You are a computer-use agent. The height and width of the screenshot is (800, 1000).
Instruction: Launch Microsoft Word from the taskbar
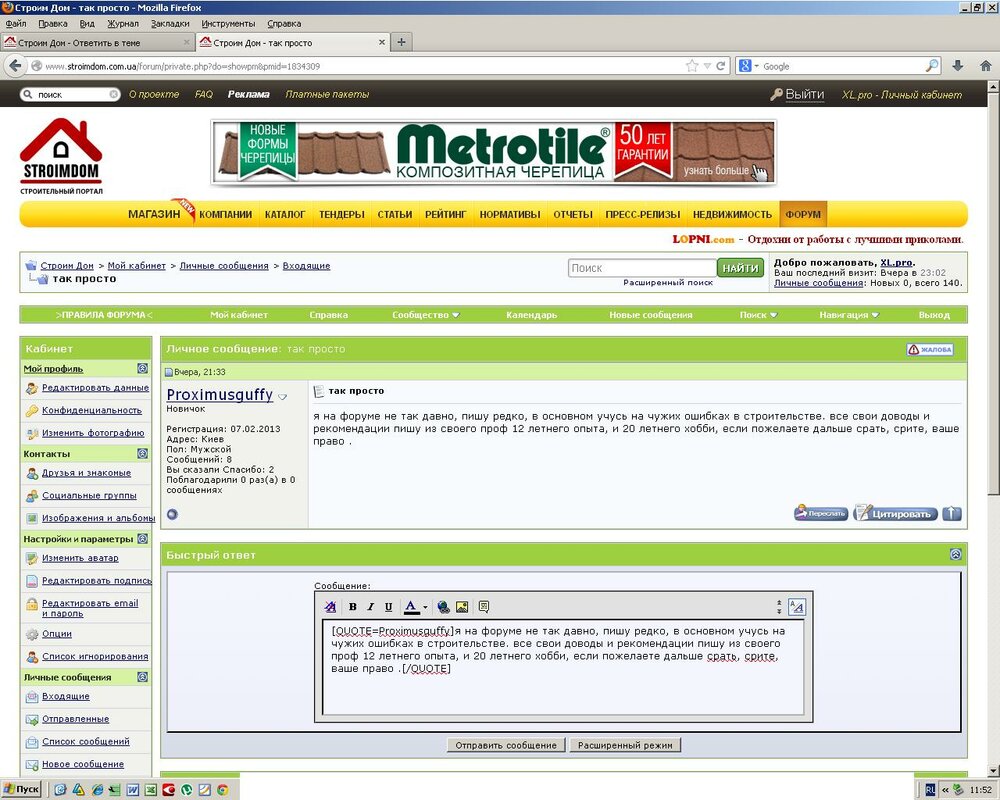(133, 790)
